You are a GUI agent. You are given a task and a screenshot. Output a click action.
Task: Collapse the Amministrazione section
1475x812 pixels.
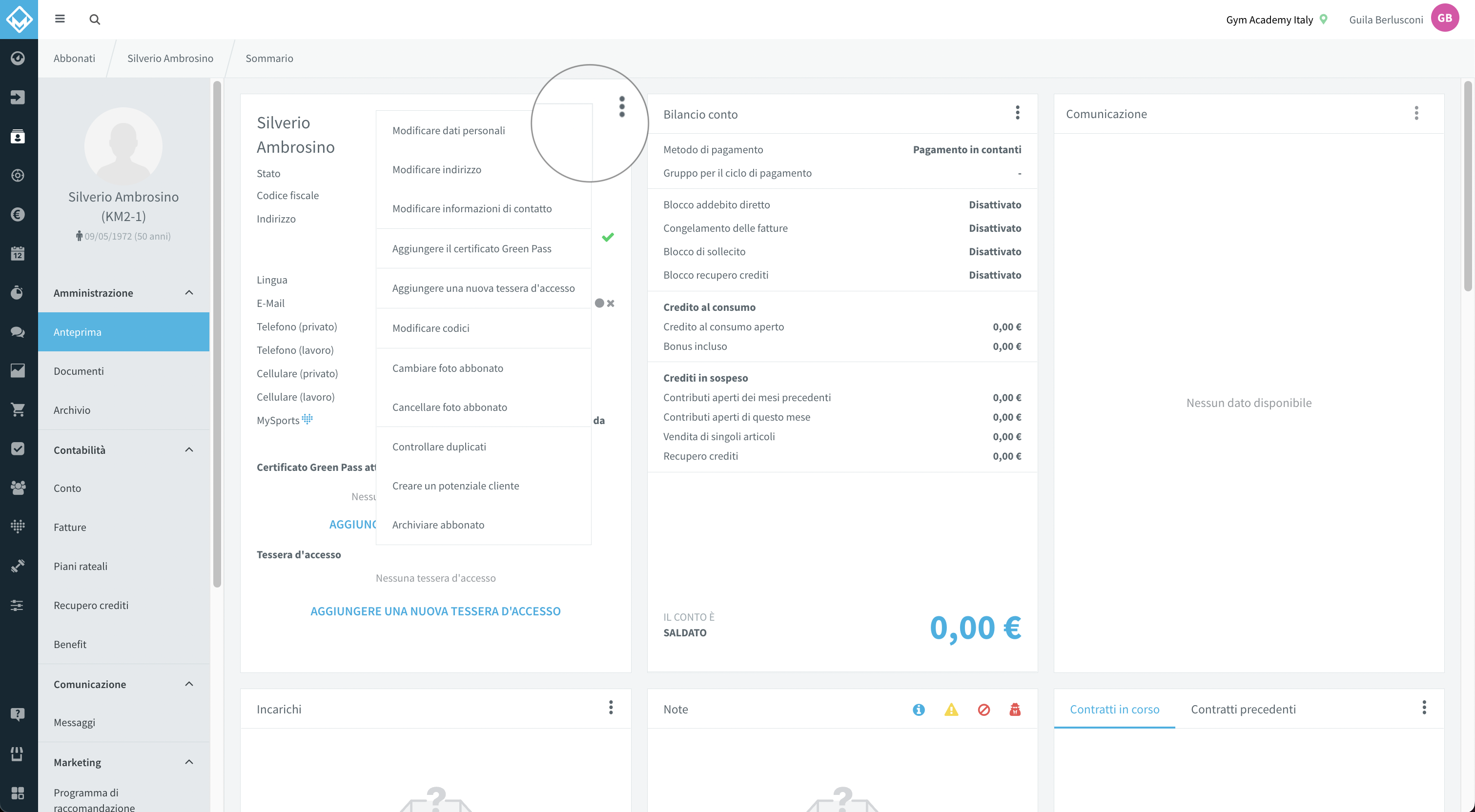(x=189, y=293)
